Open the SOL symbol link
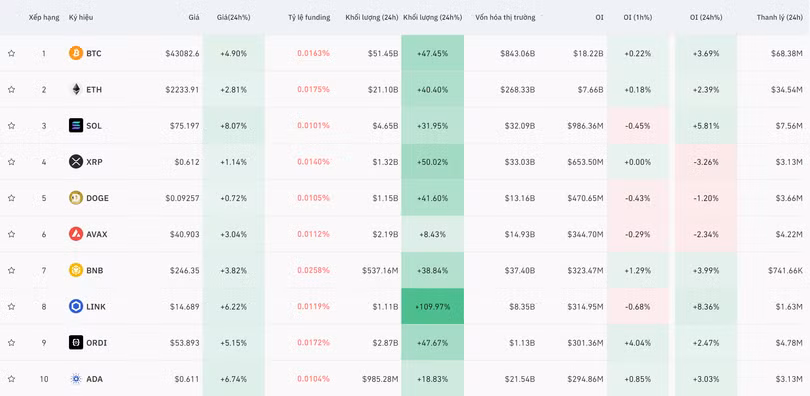The image size is (810, 396). (94, 125)
